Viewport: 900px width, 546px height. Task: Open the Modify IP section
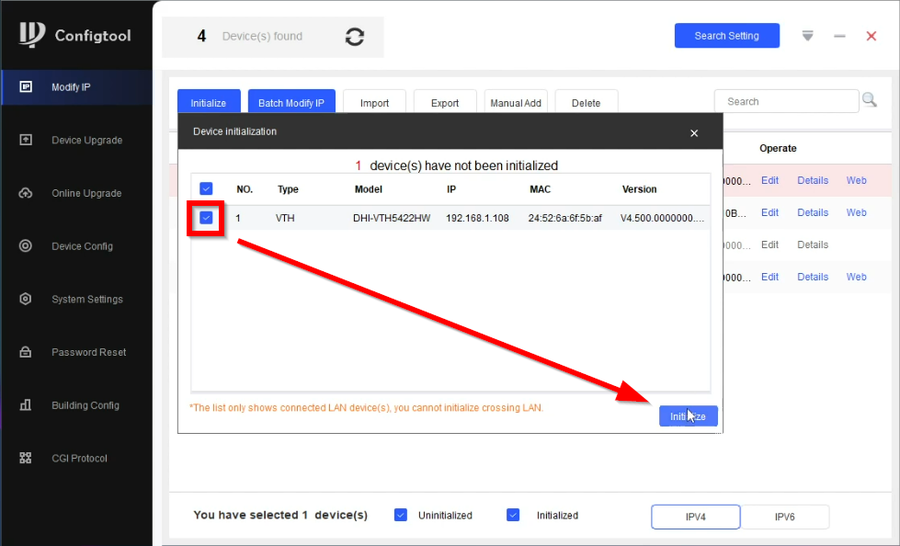[x=77, y=87]
